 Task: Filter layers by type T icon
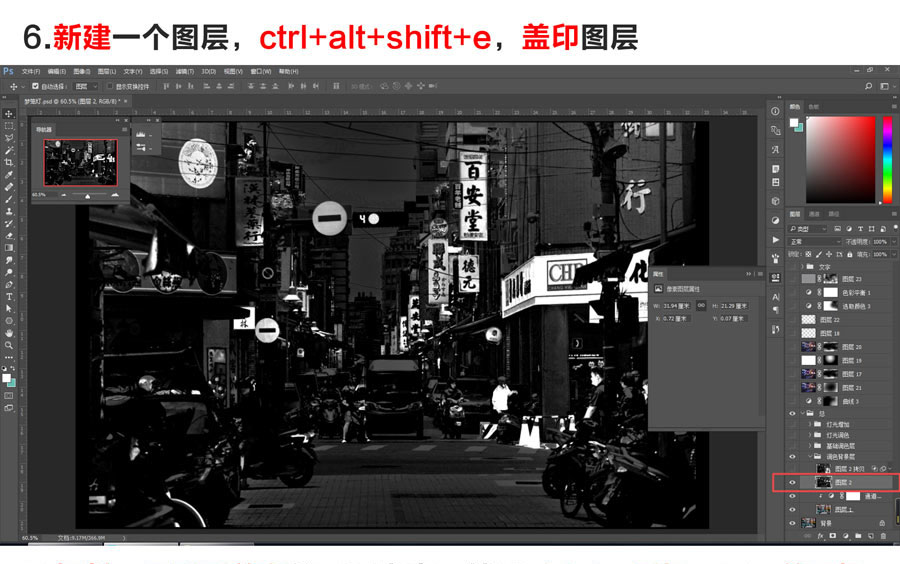pyautogui.click(x=860, y=229)
